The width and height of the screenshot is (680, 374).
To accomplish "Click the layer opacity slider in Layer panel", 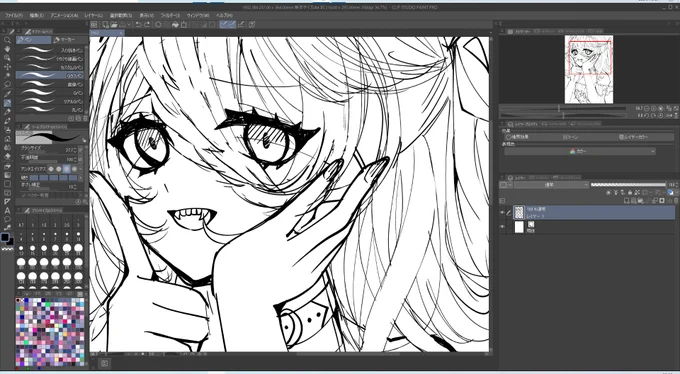I will [x=628, y=185].
